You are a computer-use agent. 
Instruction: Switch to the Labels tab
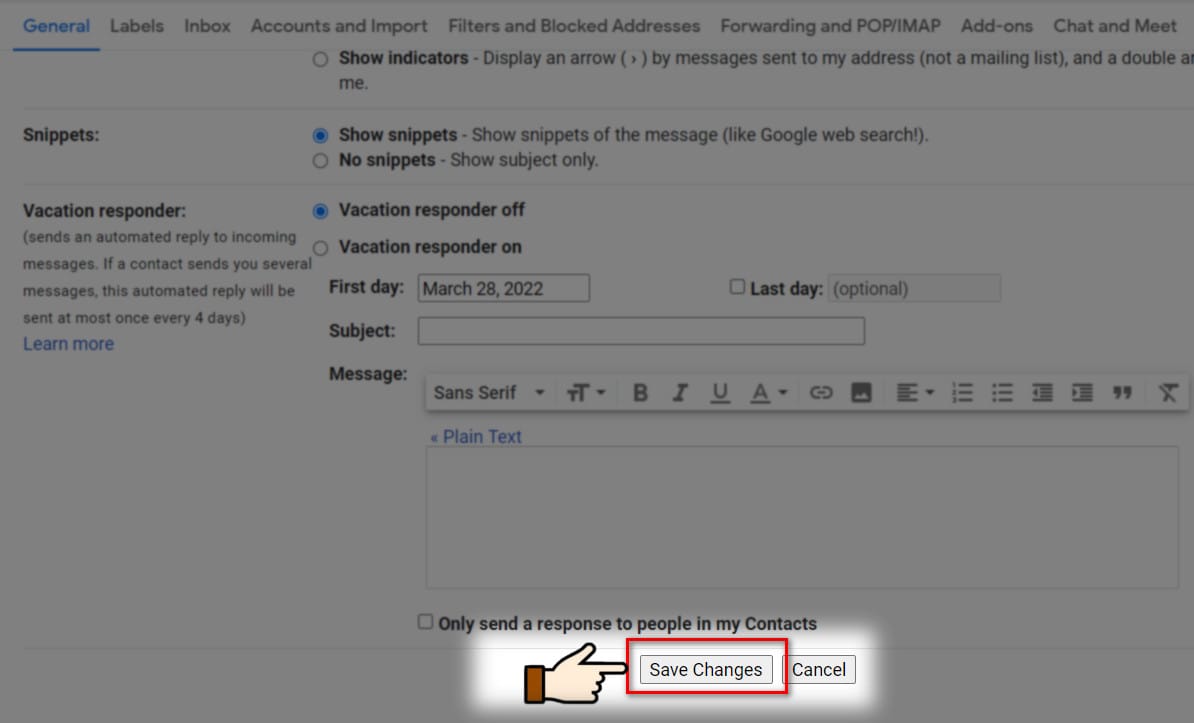(137, 26)
